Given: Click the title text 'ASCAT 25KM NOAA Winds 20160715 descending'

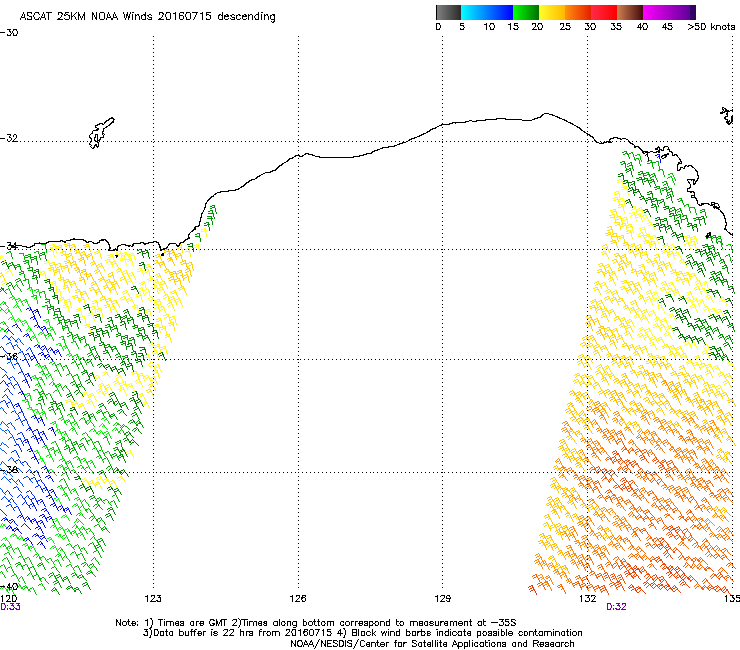Looking at the screenshot, I should click(x=147, y=16).
